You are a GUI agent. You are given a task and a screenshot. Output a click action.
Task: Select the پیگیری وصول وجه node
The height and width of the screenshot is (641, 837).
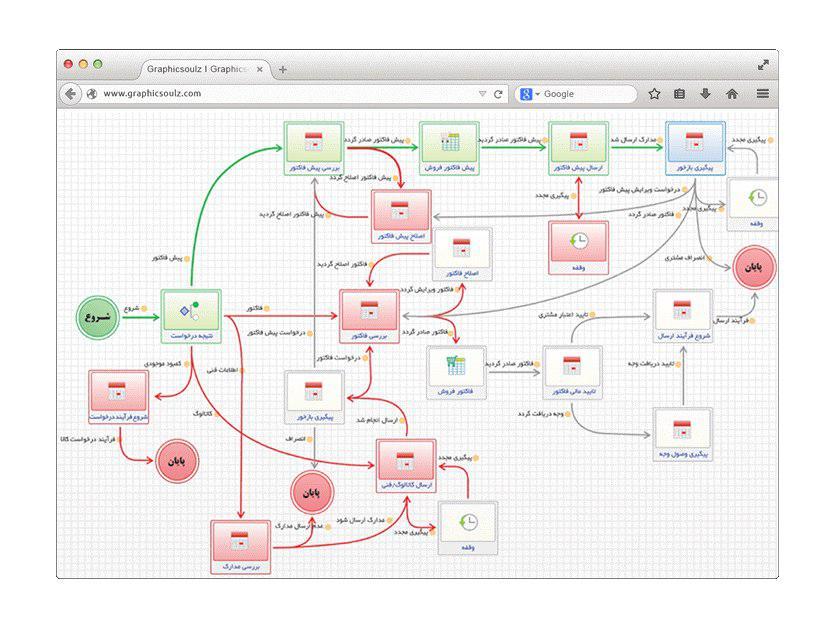click(x=683, y=434)
